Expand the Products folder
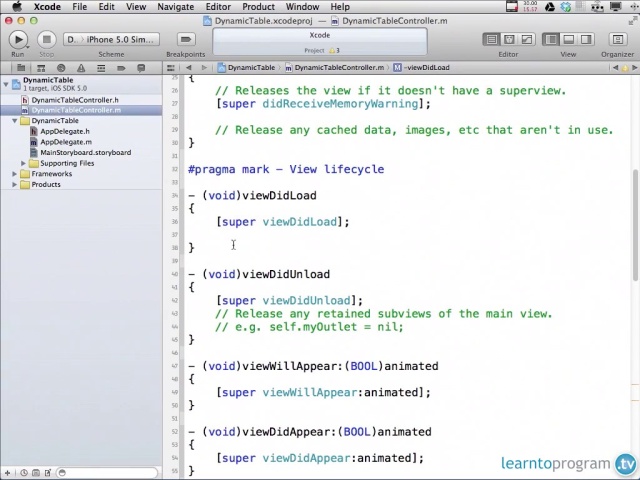This screenshot has height=480, width=640. [15, 184]
